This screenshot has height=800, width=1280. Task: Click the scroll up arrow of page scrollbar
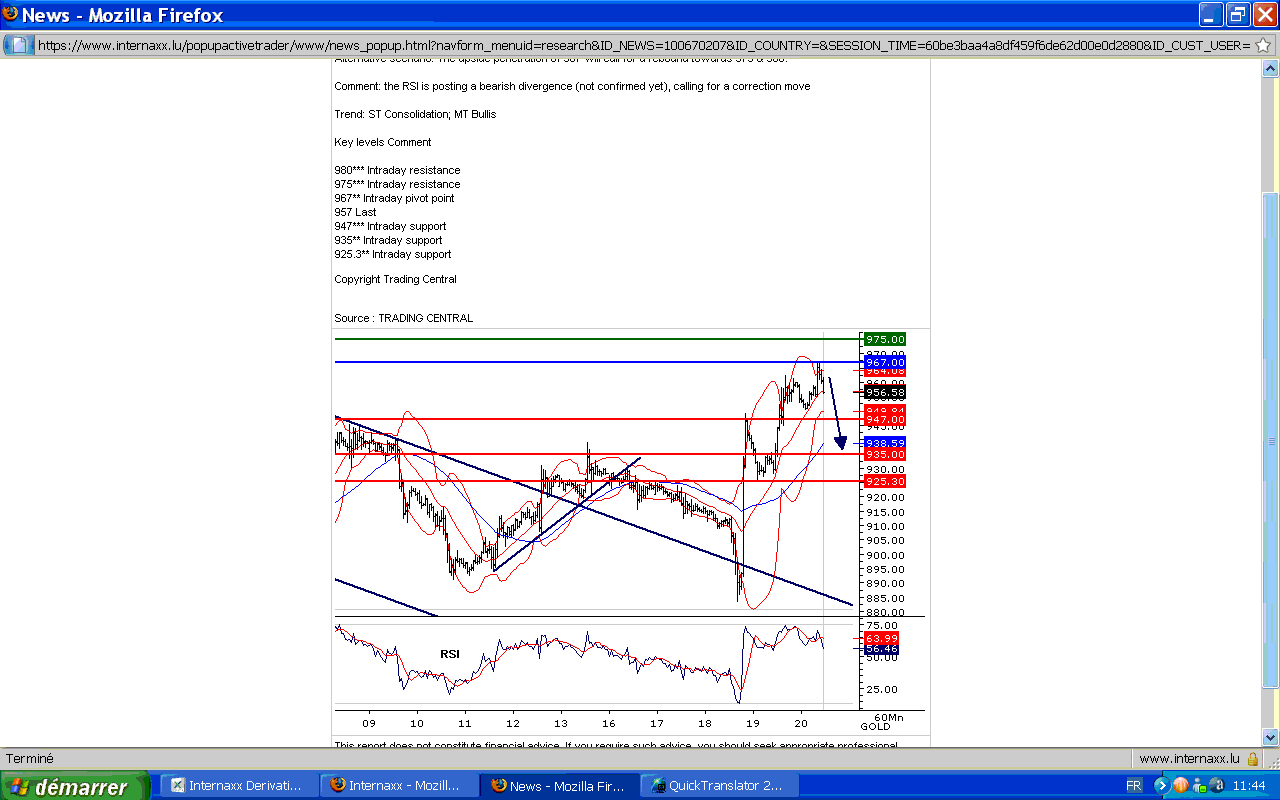(x=1271, y=68)
